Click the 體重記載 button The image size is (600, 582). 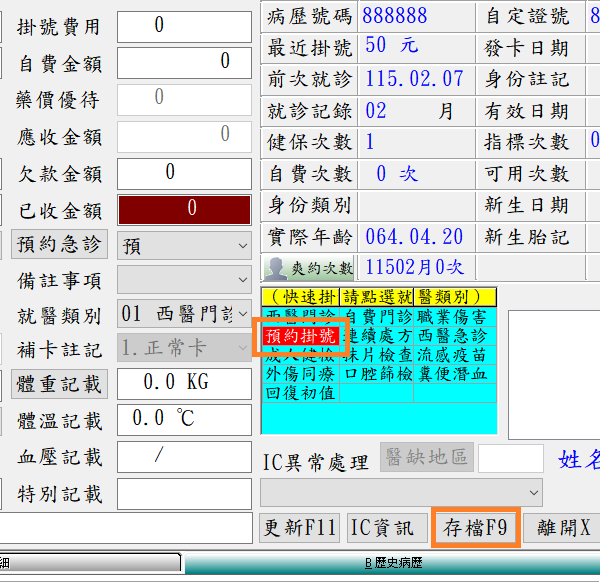pyautogui.click(x=59, y=383)
